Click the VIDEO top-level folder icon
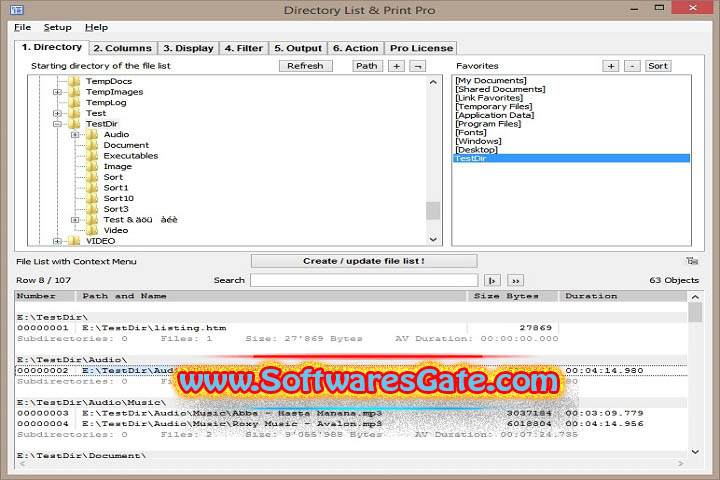 coord(74,241)
